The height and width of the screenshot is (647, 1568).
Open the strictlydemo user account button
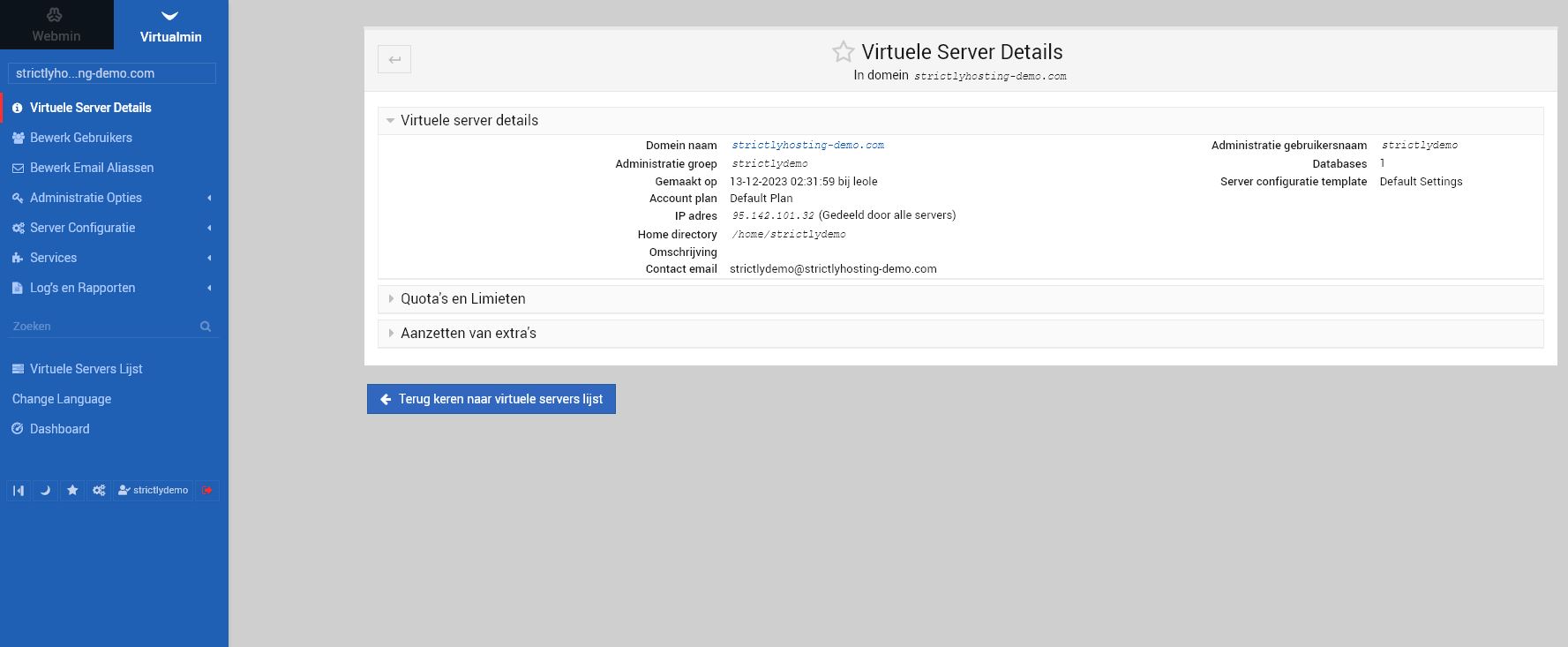(x=154, y=490)
